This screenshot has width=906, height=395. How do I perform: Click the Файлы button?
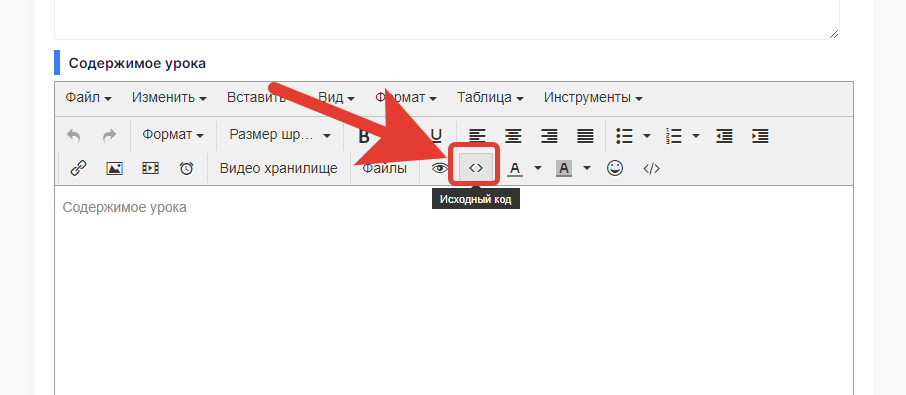385,169
